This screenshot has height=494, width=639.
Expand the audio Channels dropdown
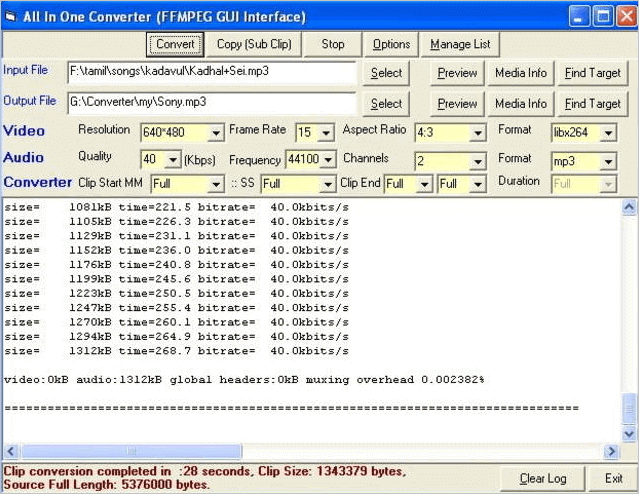[478, 160]
